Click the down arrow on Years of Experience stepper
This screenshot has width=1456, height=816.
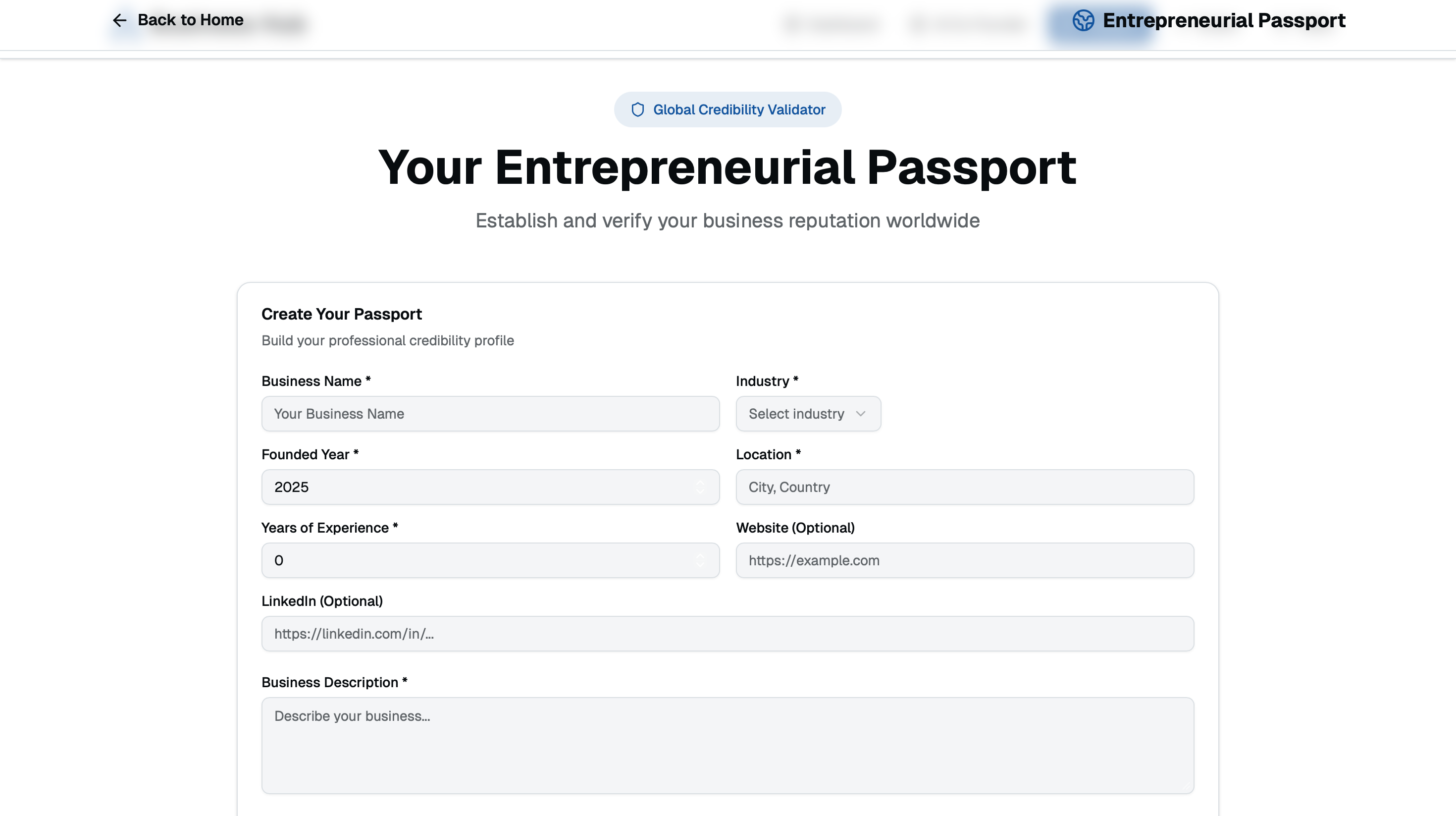[701, 564]
